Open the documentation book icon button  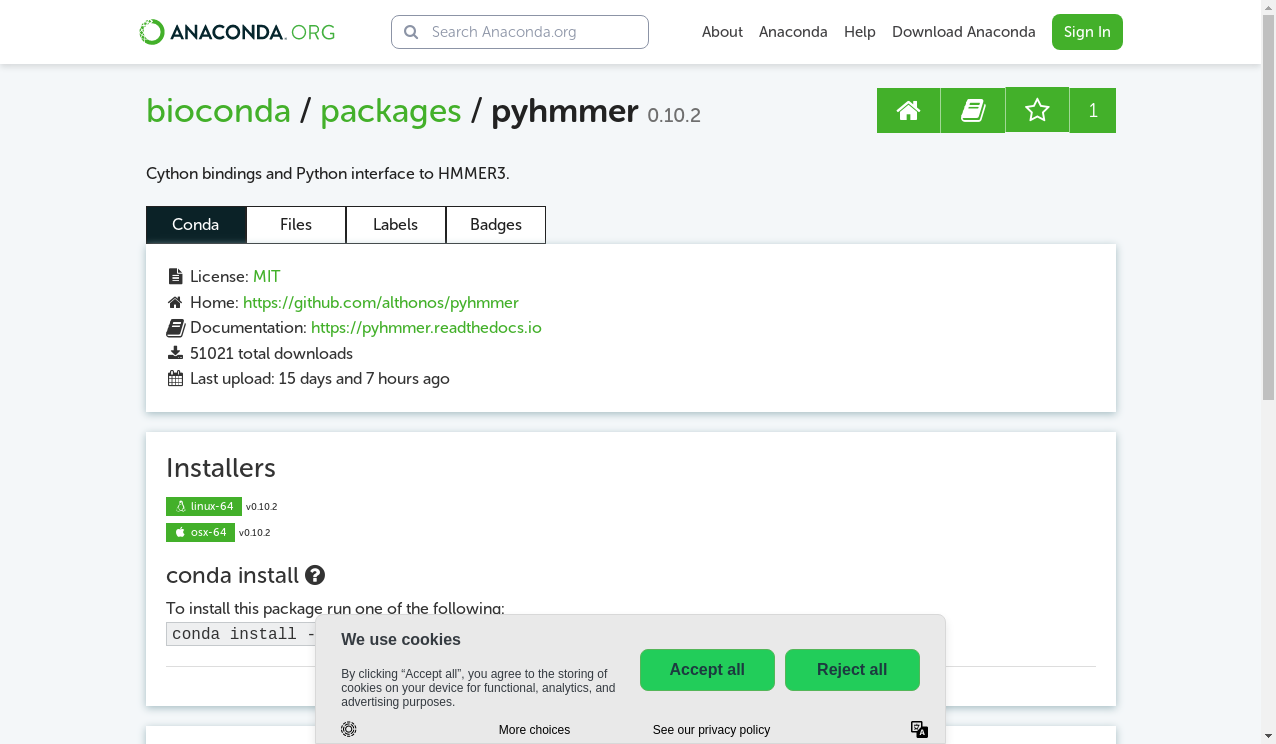click(973, 110)
